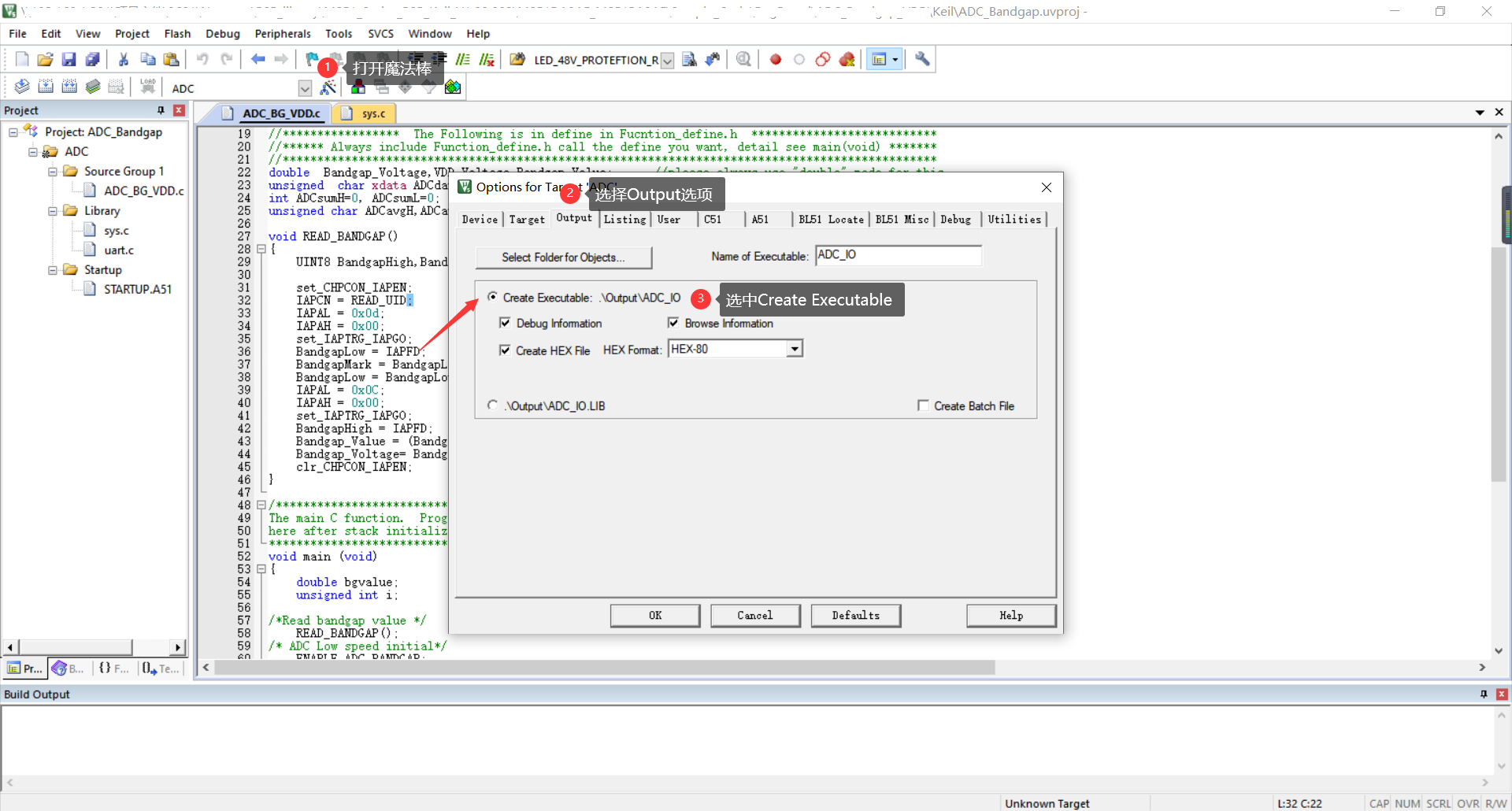Insert breakpoint red dot icon

click(776, 60)
